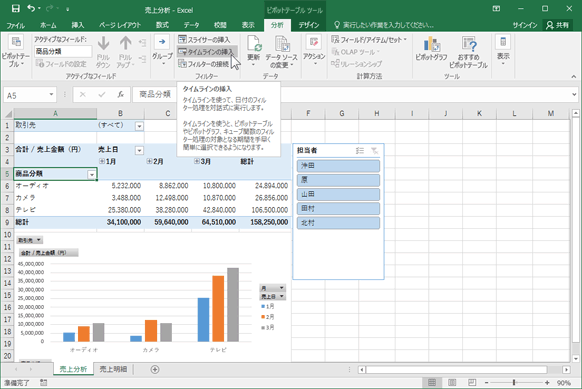Click the active field name box

coord(63,51)
